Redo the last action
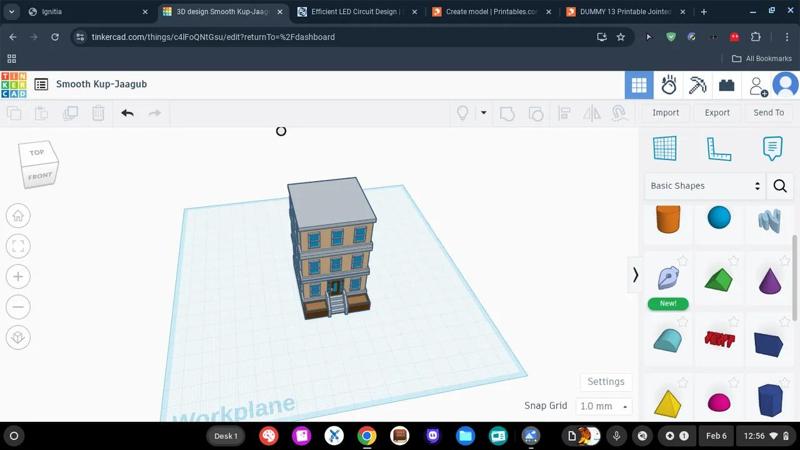This screenshot has height=450, width=800. 155,113
